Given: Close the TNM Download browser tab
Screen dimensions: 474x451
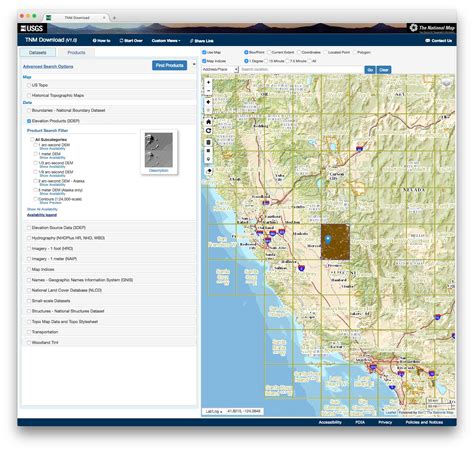Looking at the screenshot, I should tap(104, 18).
